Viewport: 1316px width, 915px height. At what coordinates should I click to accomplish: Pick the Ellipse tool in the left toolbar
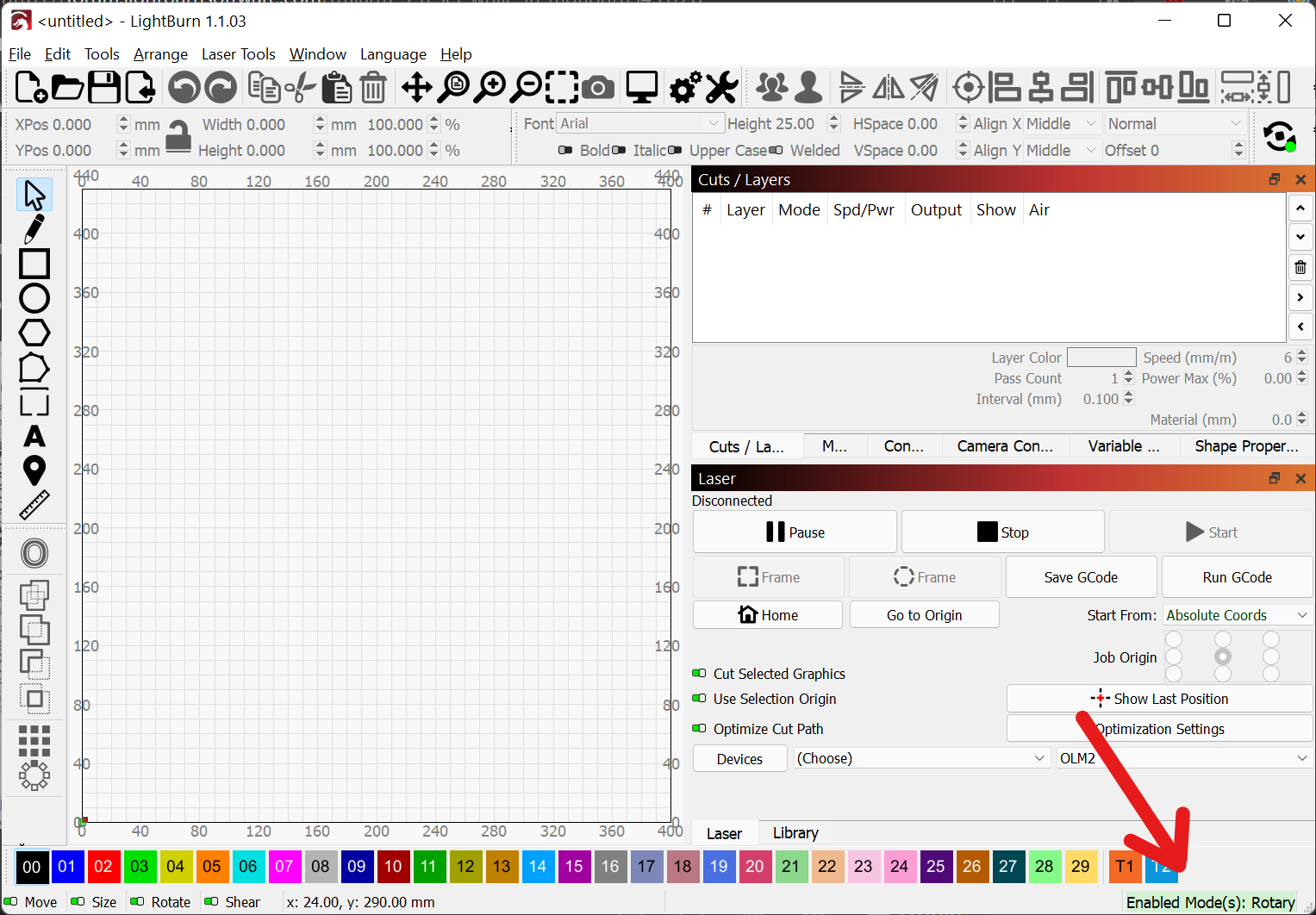point(34,298)
